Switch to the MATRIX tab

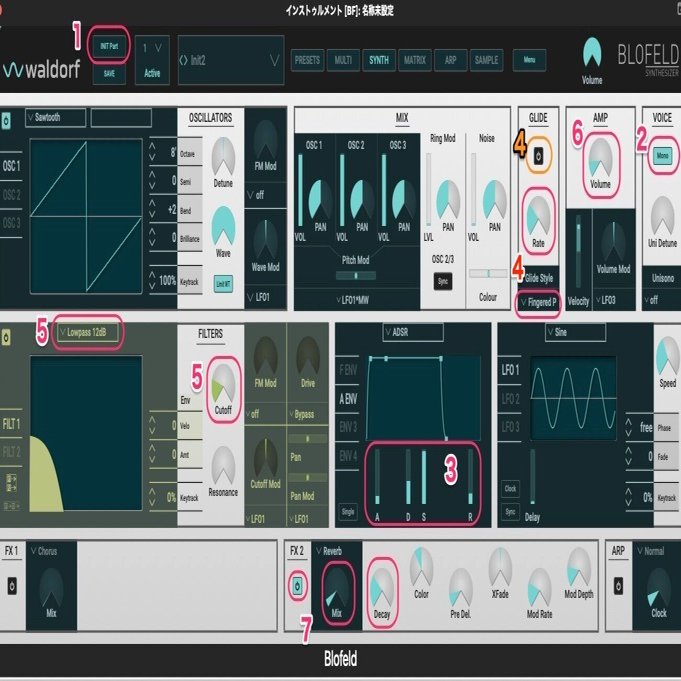pos(415,60)
